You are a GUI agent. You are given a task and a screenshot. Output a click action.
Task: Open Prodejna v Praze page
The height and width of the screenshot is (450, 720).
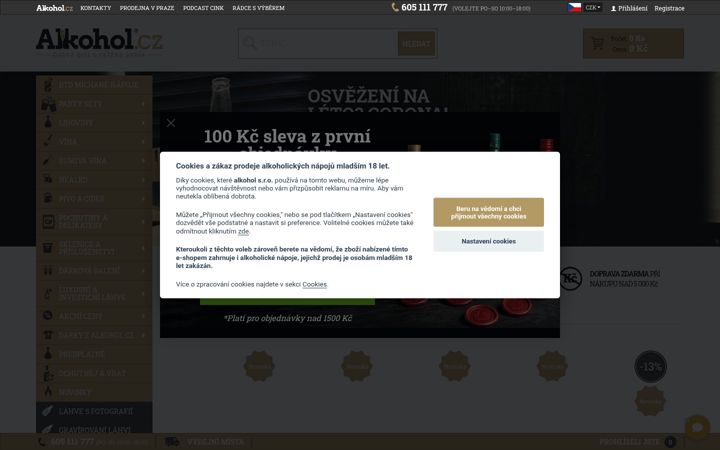tap(147, 8)
